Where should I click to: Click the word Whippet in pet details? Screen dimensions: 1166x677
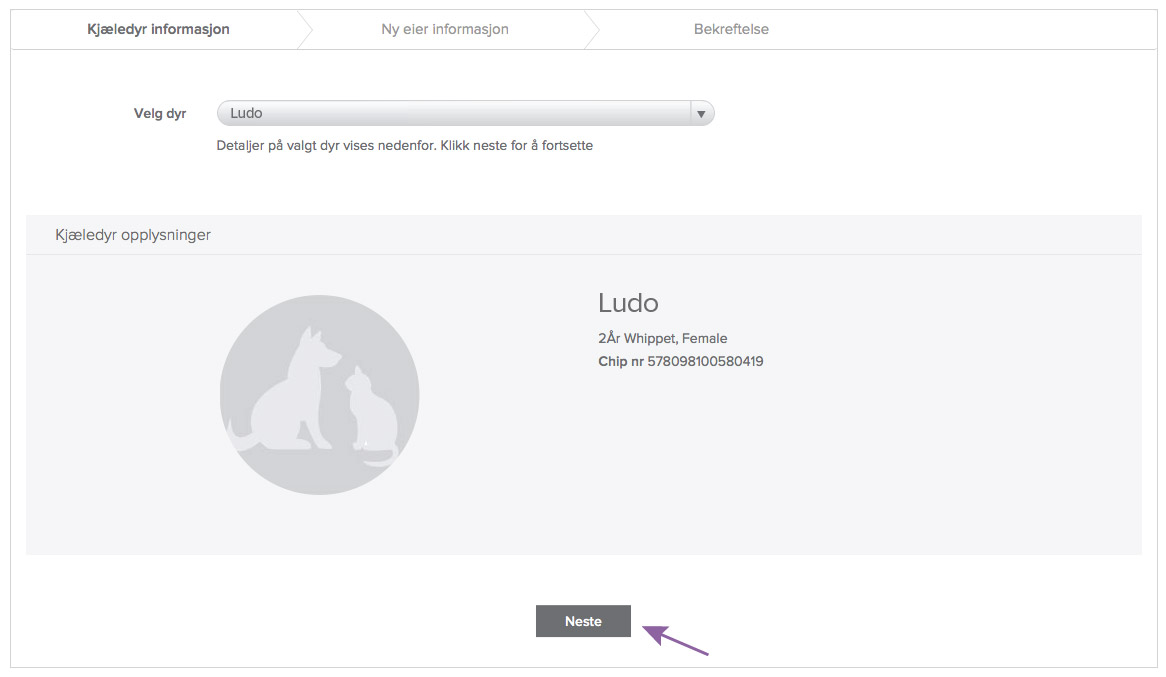[649, 339]
